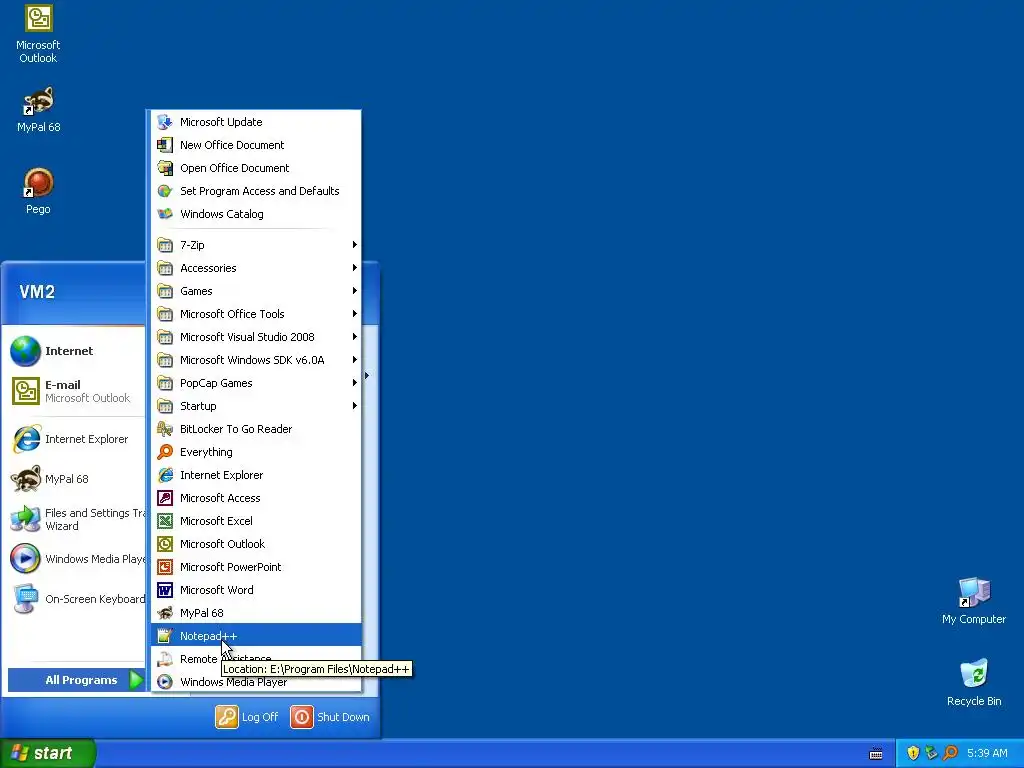Open Microsoft Update from programs list
The height and width of the screenshot is (768, 1024).
(x=256, y=122)
